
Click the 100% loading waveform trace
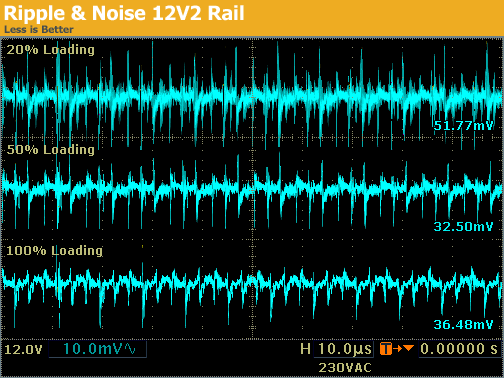coord(252,282)
